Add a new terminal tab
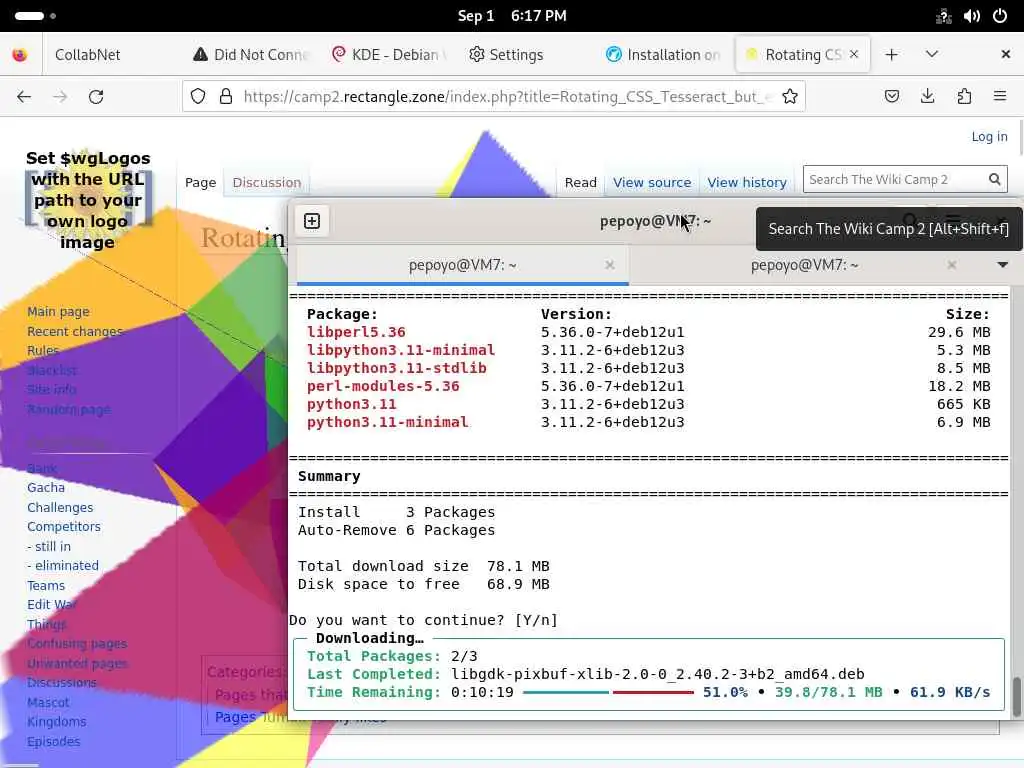Image resolution: width=1024 pixels, height=768 pixels. [312, 221]
